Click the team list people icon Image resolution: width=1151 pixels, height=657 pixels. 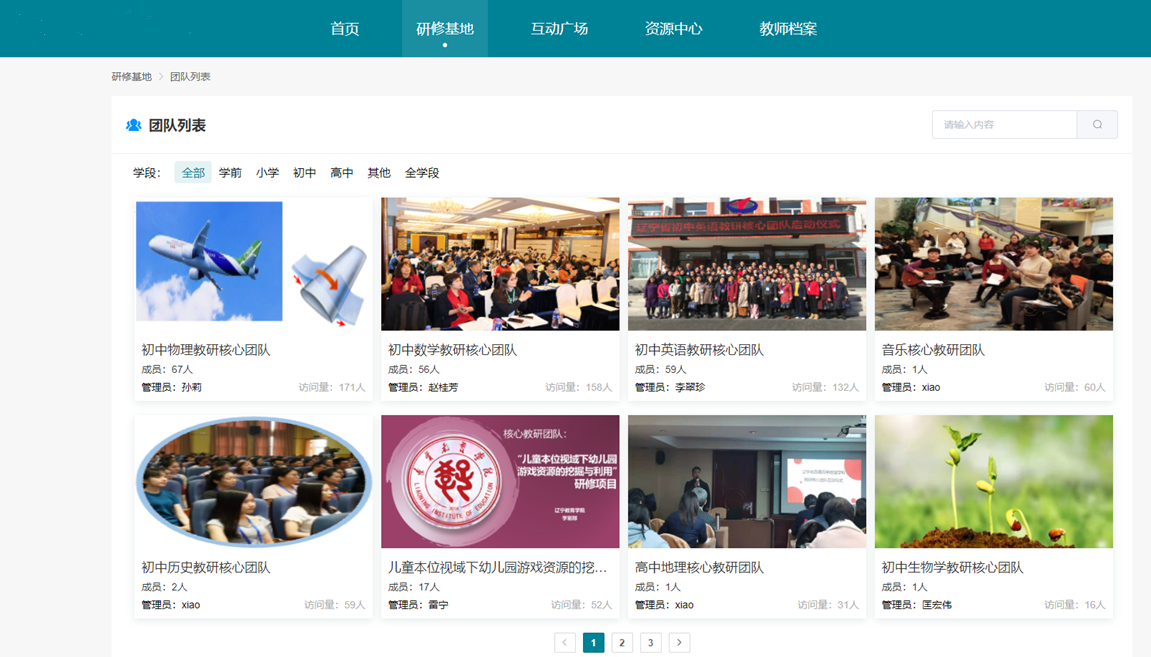click(x=133, y=126)
